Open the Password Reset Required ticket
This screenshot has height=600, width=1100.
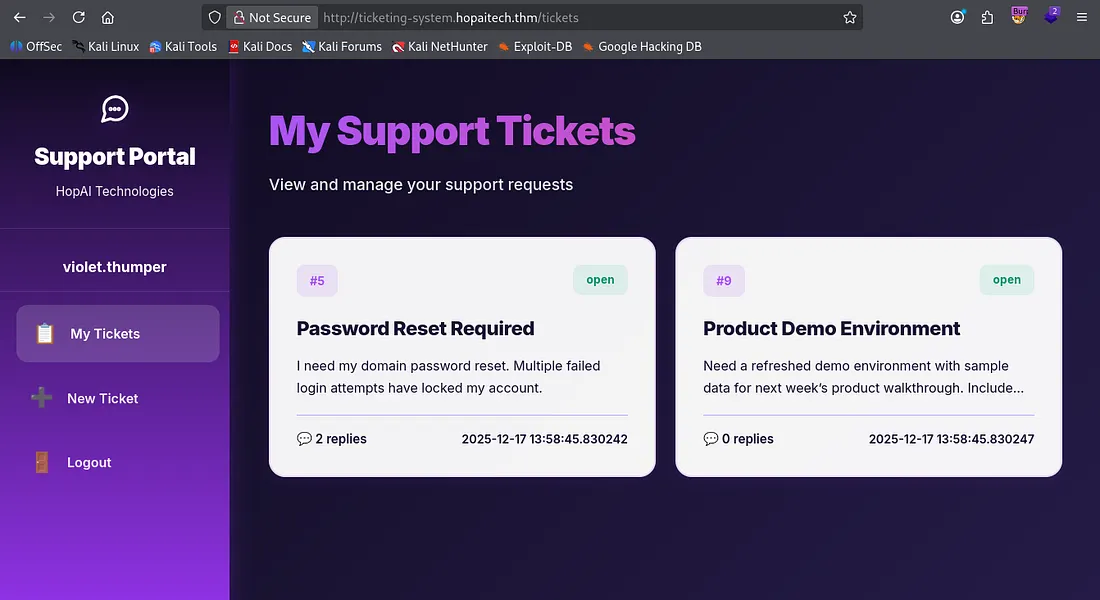(415, 329)
